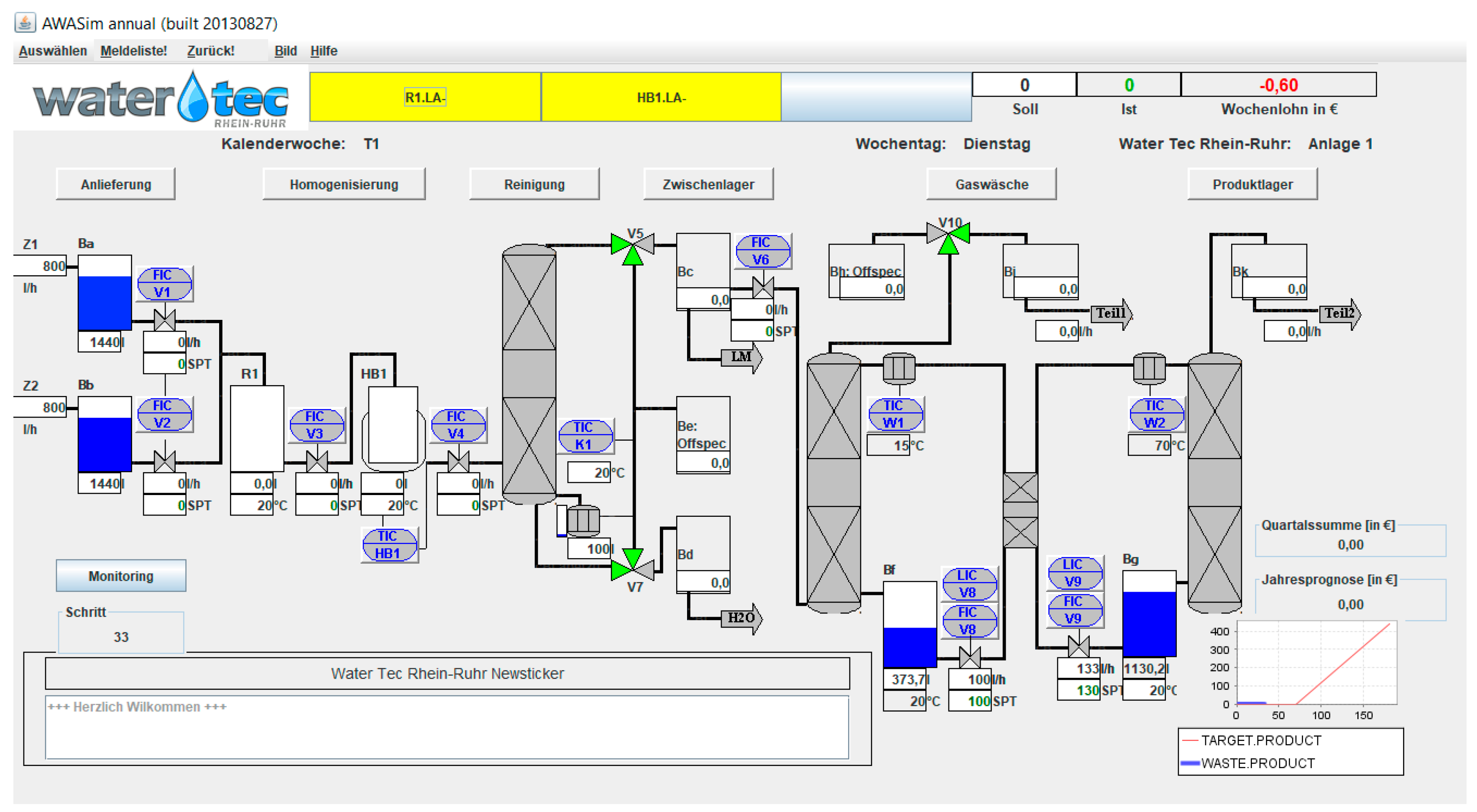Click the yellow R1.LA- alarm field

coord(425,97)
